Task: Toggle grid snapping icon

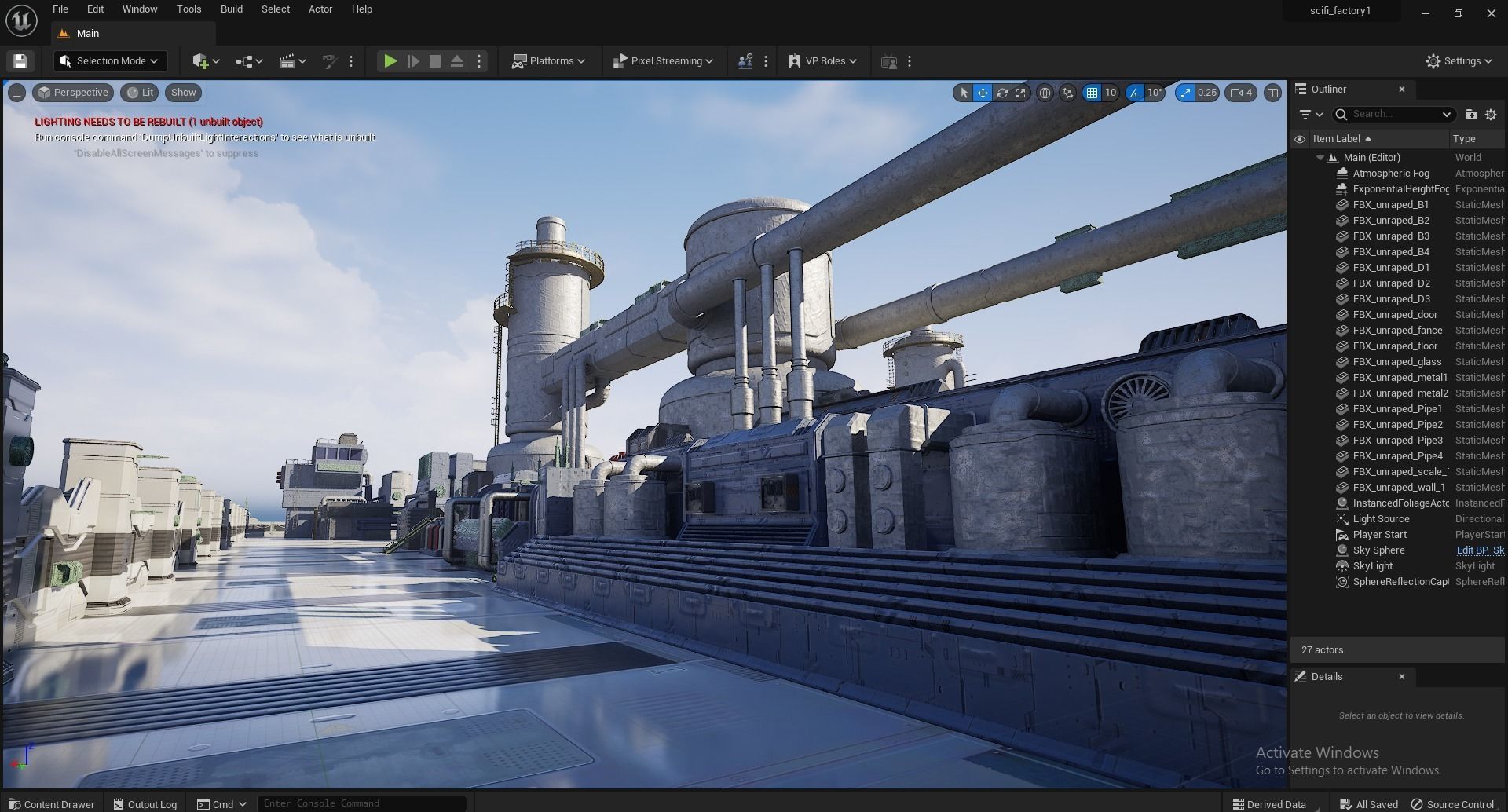Action: (1092, 93)
